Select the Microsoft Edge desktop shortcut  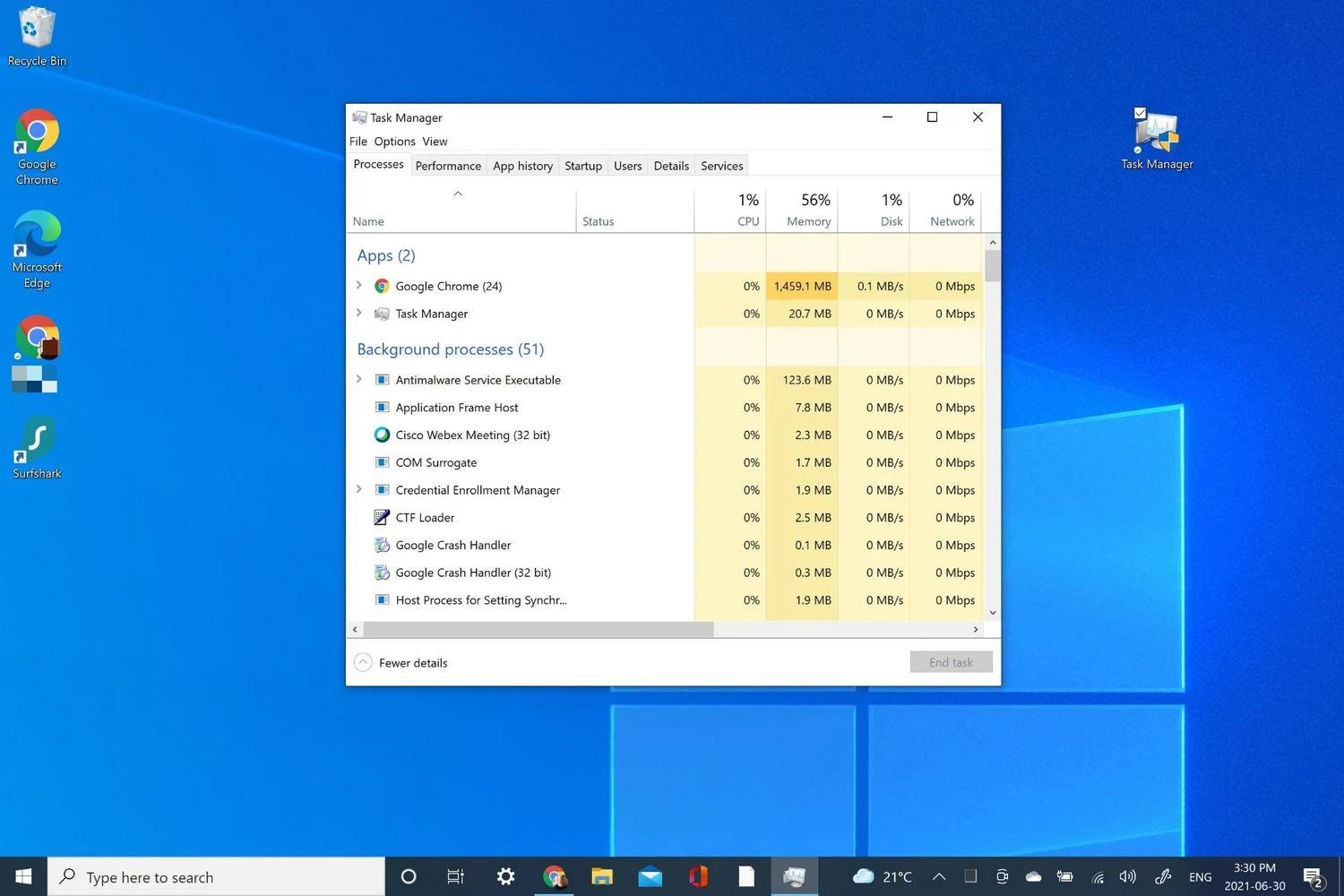click(x=37, y=250)
